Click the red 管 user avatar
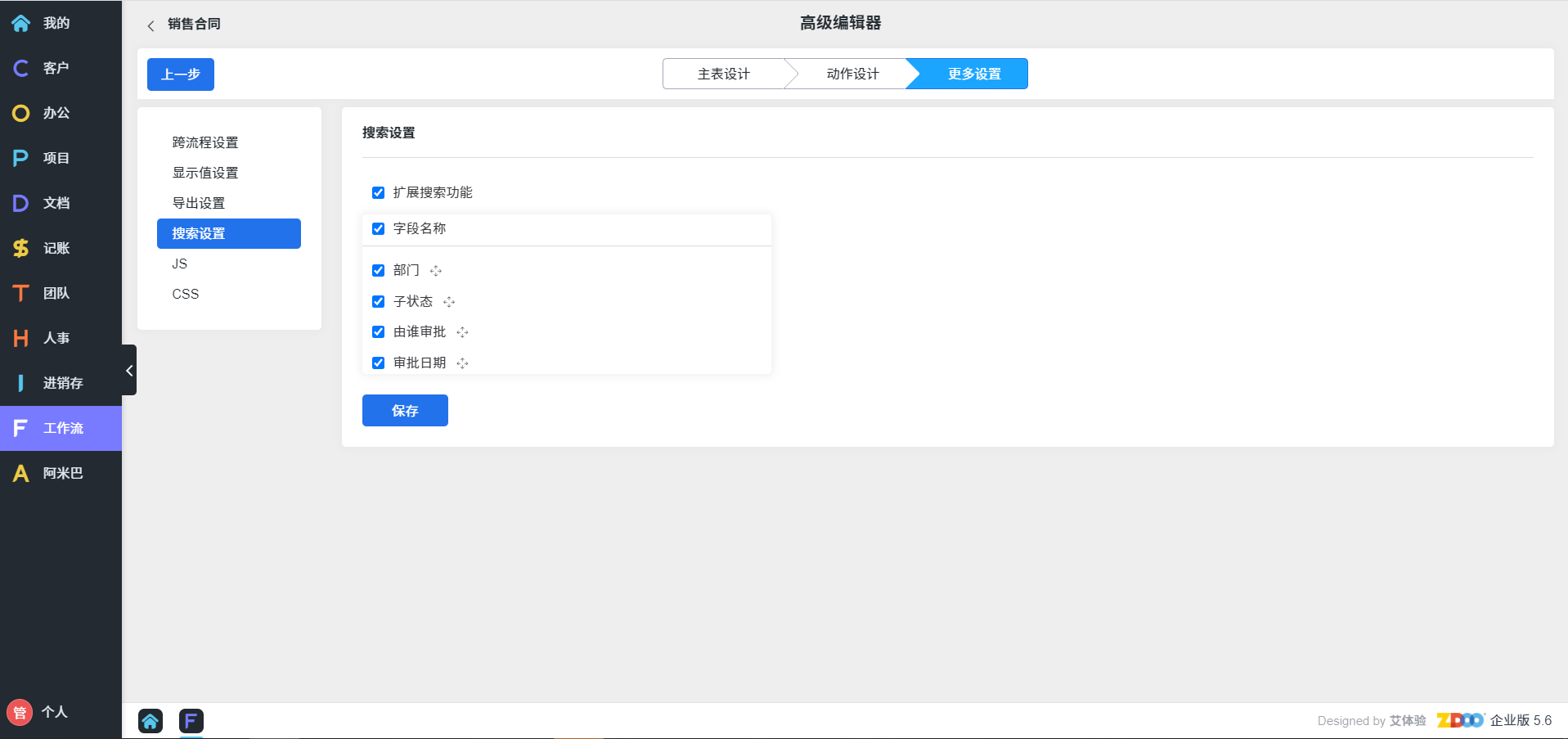1568x739 pixels. point(20,712)
